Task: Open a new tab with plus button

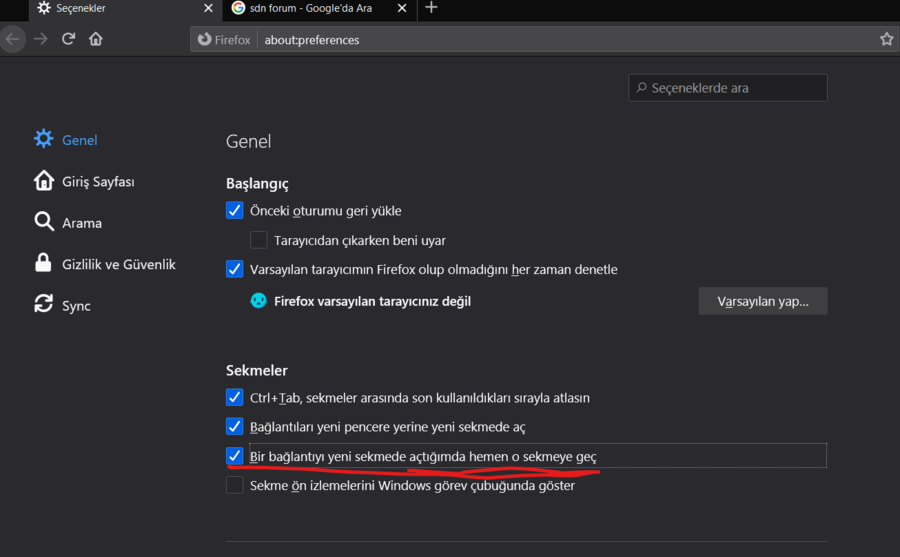Action: [431, 8]
